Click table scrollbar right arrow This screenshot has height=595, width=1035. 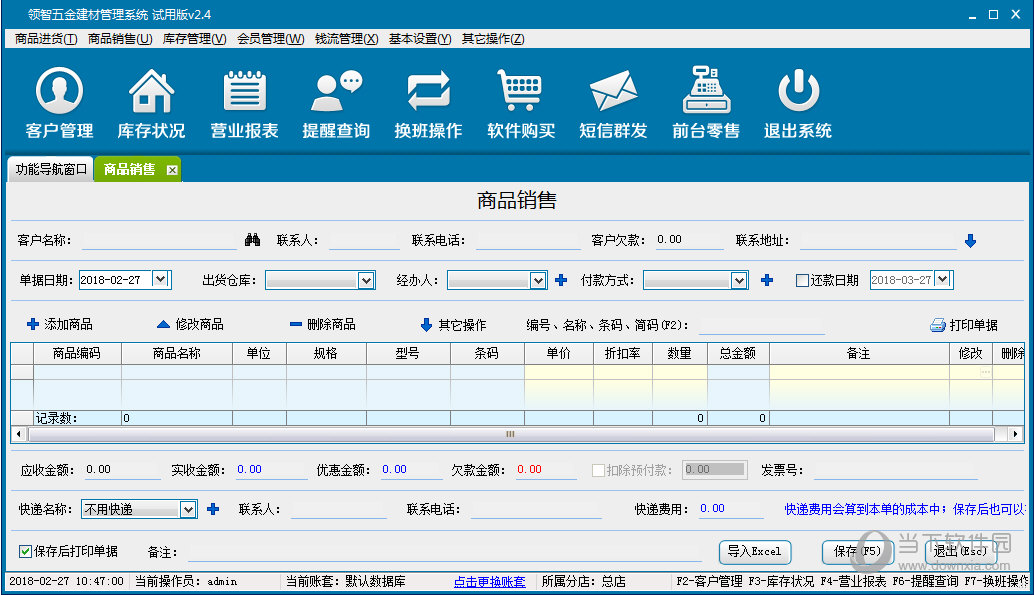click(x=1015, y=434)
